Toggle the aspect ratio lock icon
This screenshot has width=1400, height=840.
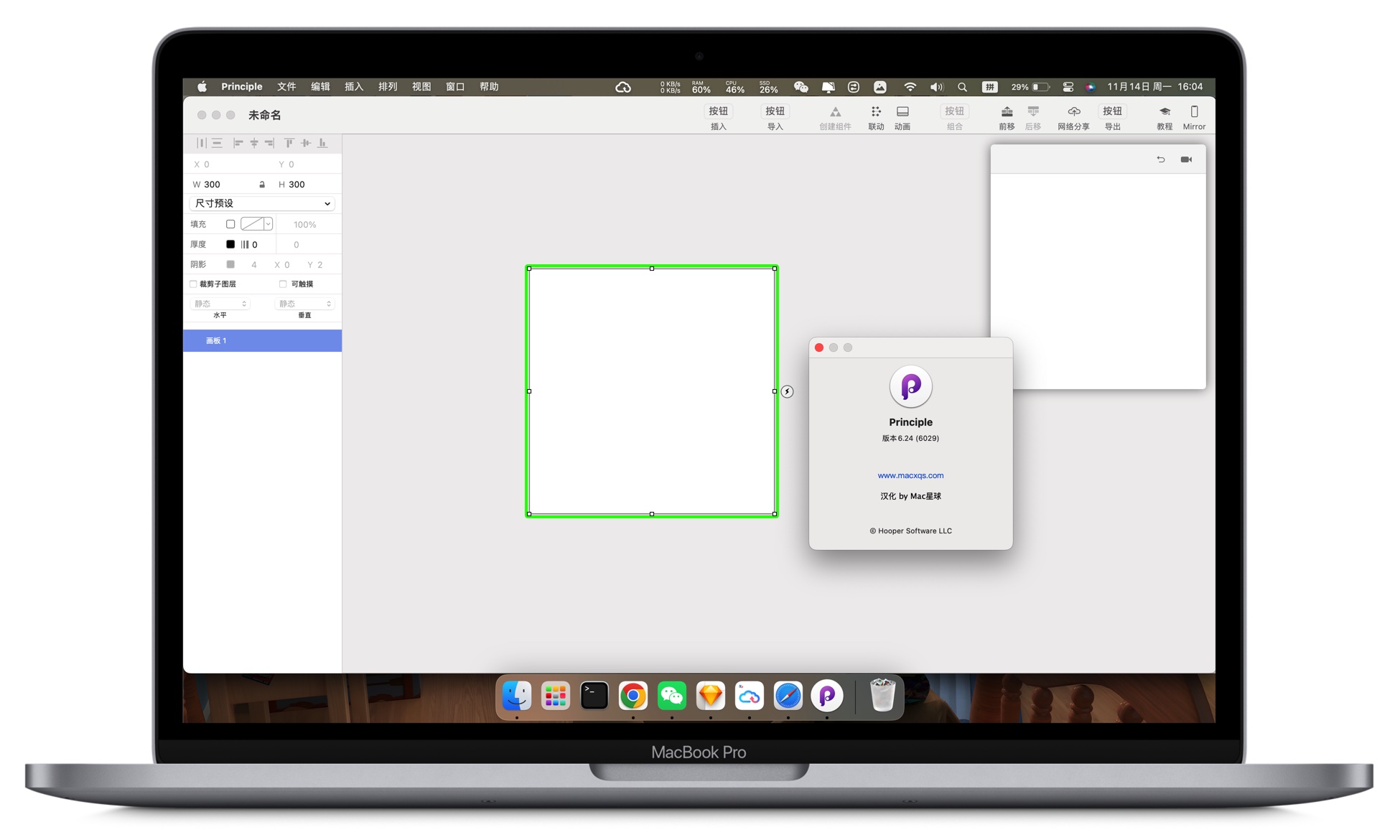point(262,185)
